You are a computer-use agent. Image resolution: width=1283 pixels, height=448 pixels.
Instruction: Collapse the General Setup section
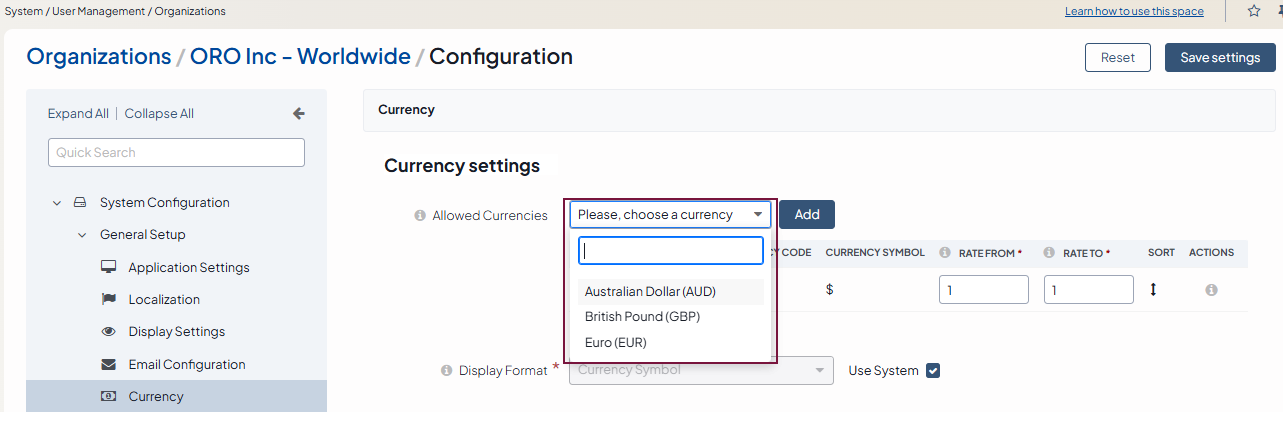(x=82, y=235)
